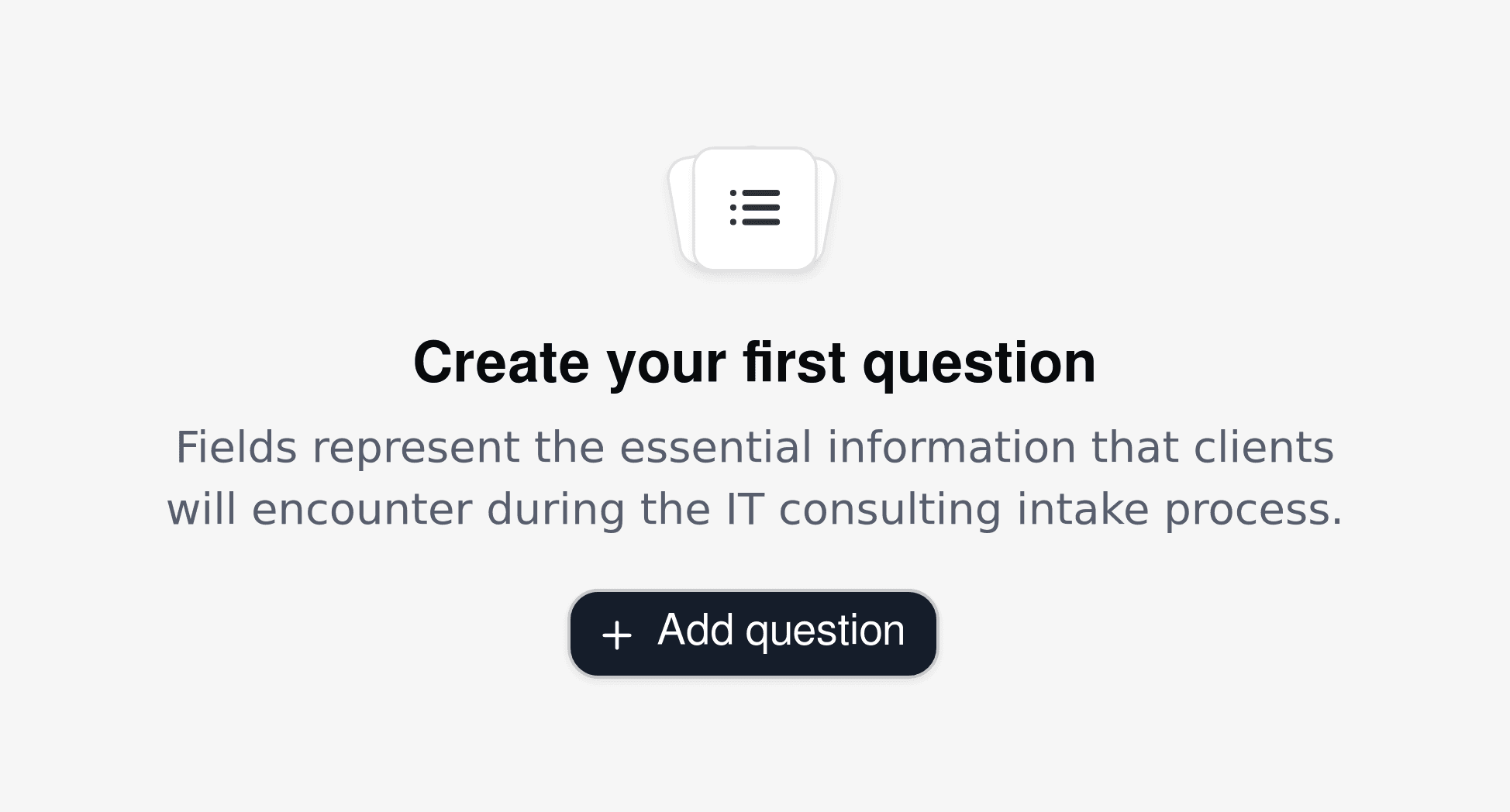Click the gray background of the panel
1510x812 pixels.
click(233, 116)
